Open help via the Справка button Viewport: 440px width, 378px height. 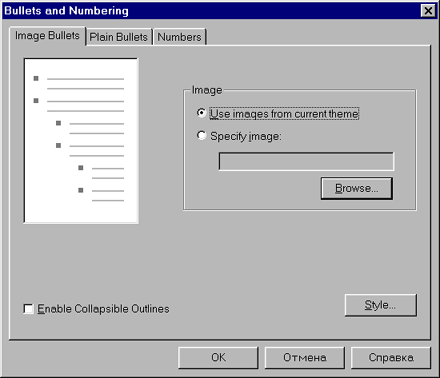pos(391,358)
